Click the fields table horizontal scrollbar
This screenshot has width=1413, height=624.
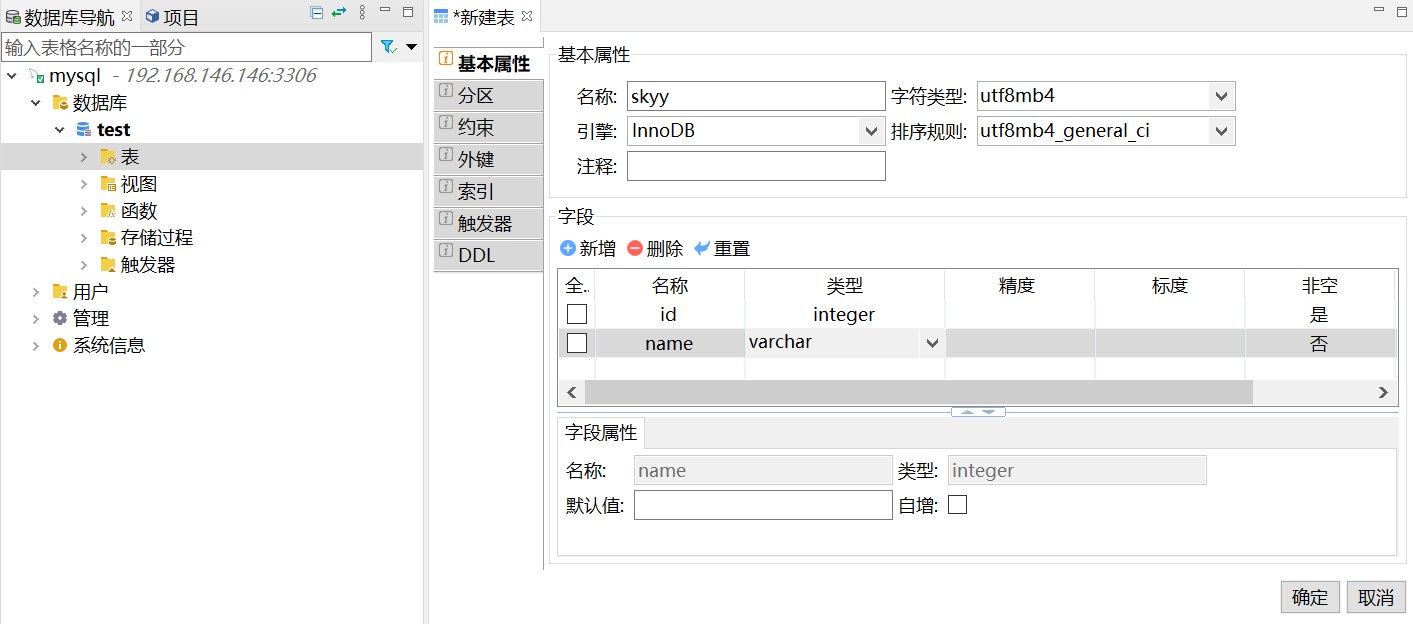(x=918, y=392)
